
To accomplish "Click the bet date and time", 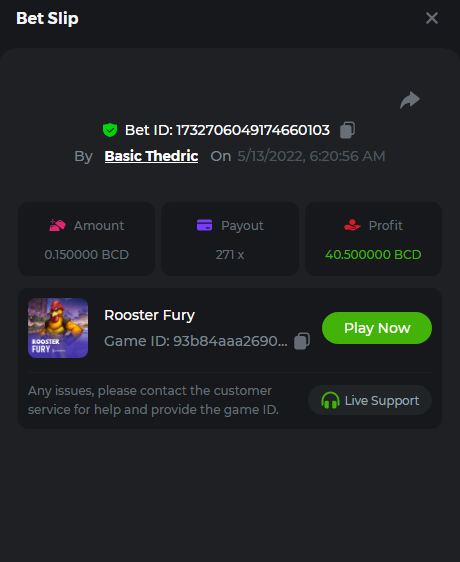I will [x=311, y=156].
